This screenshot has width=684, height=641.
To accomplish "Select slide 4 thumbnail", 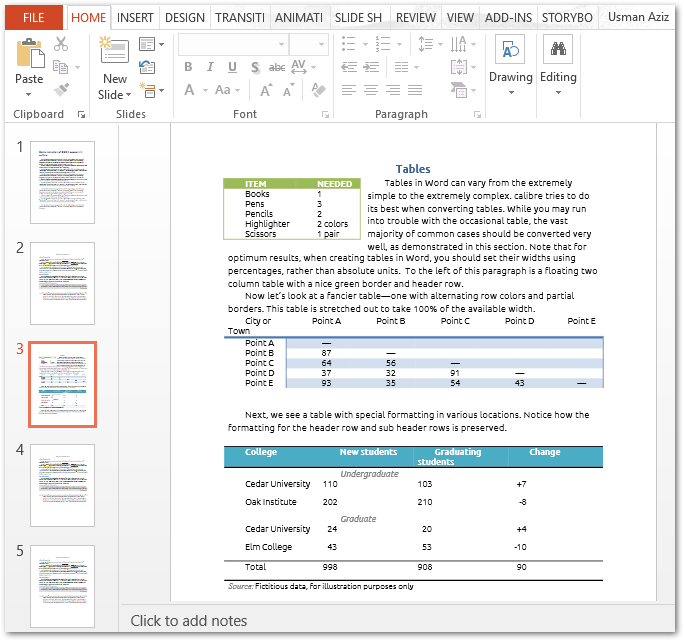I will click(62, 484).
